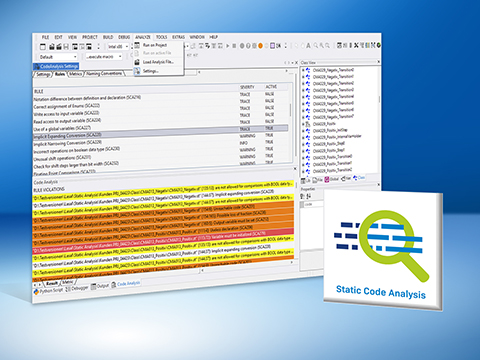Screen dimensions: 480x360
Task: Open the BUILD menu
Action: pyautogui.click(x=108, y=37)
